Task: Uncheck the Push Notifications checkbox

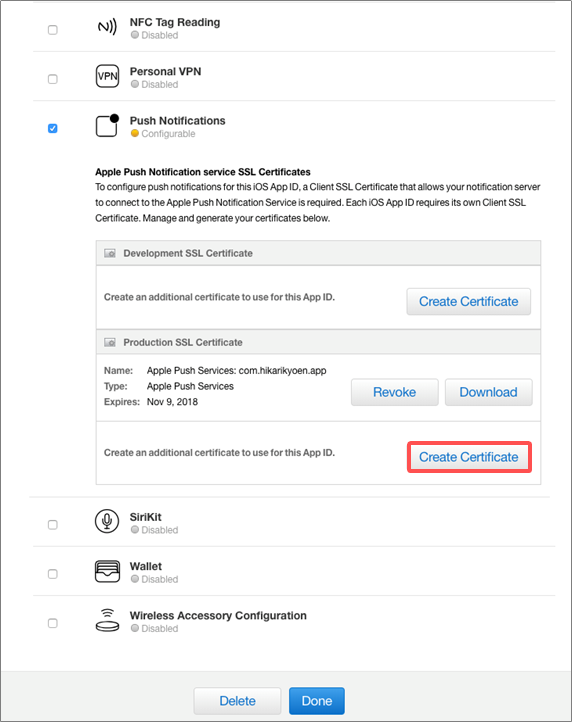Action: coord(53,128)
